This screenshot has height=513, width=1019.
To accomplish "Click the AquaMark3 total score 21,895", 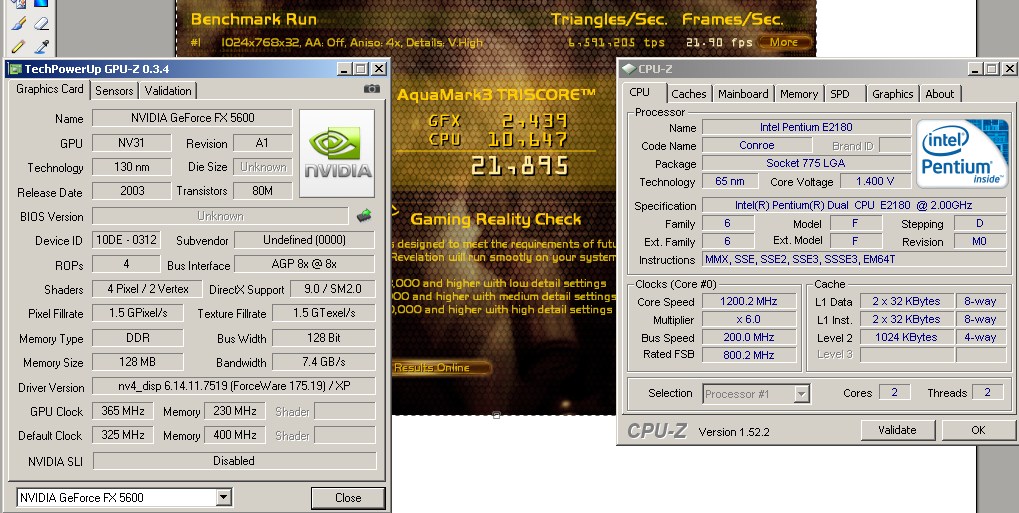I will pyautogui.click(x=520, y=166).
